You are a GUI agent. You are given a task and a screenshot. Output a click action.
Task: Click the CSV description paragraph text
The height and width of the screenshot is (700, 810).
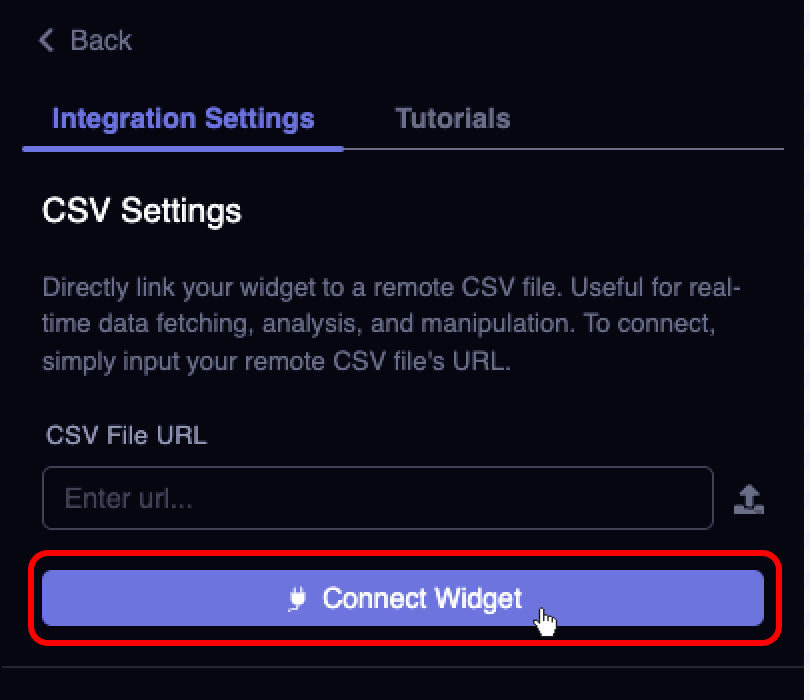(x=391, y=324)
